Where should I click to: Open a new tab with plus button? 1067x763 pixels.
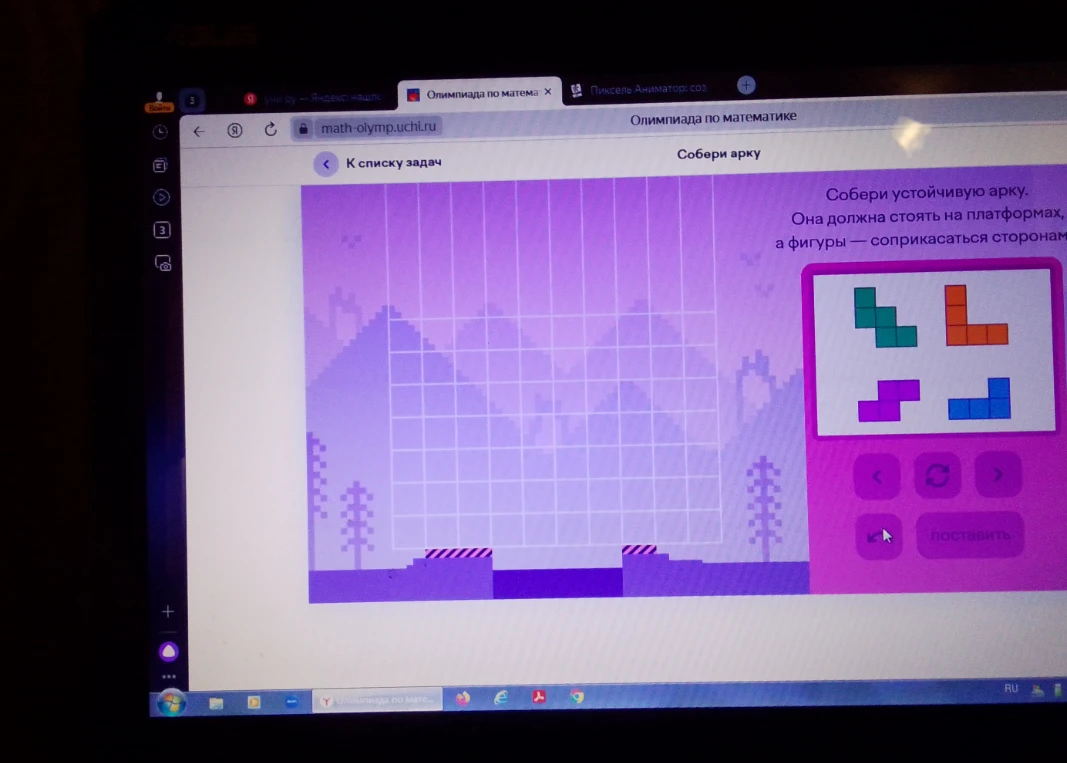coord(746,85)
